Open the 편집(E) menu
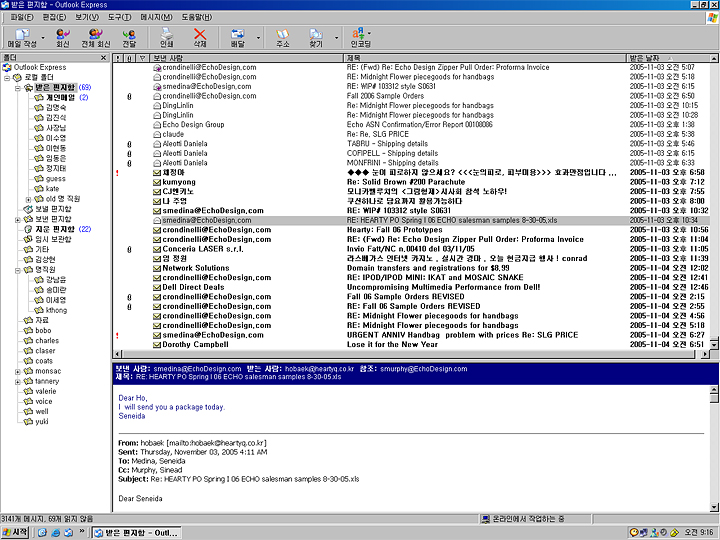 (54, 17)
